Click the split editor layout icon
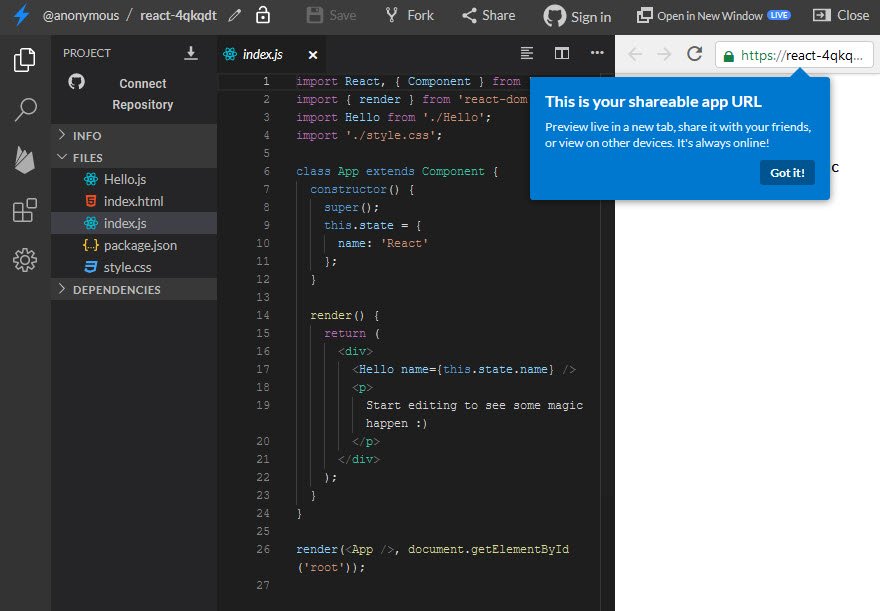The width and height of the screenshot is (880, 611). click(562, 53)
